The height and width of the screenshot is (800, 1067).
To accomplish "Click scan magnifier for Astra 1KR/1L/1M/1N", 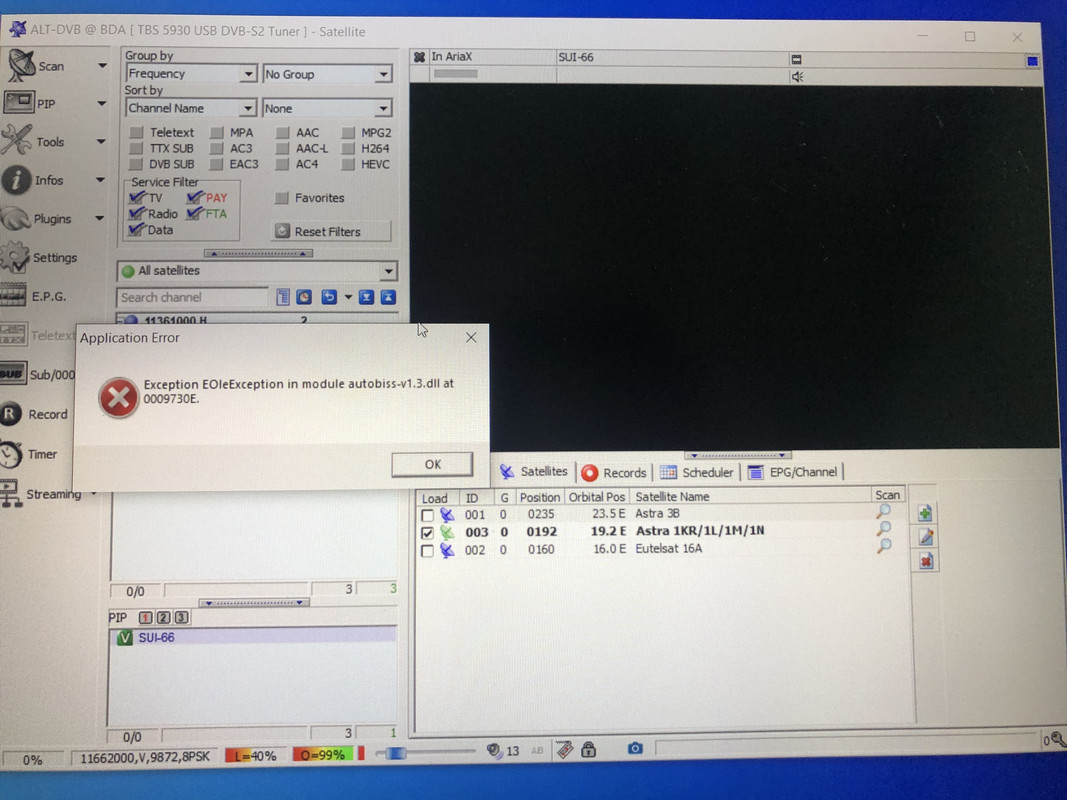I will point(885,529).
